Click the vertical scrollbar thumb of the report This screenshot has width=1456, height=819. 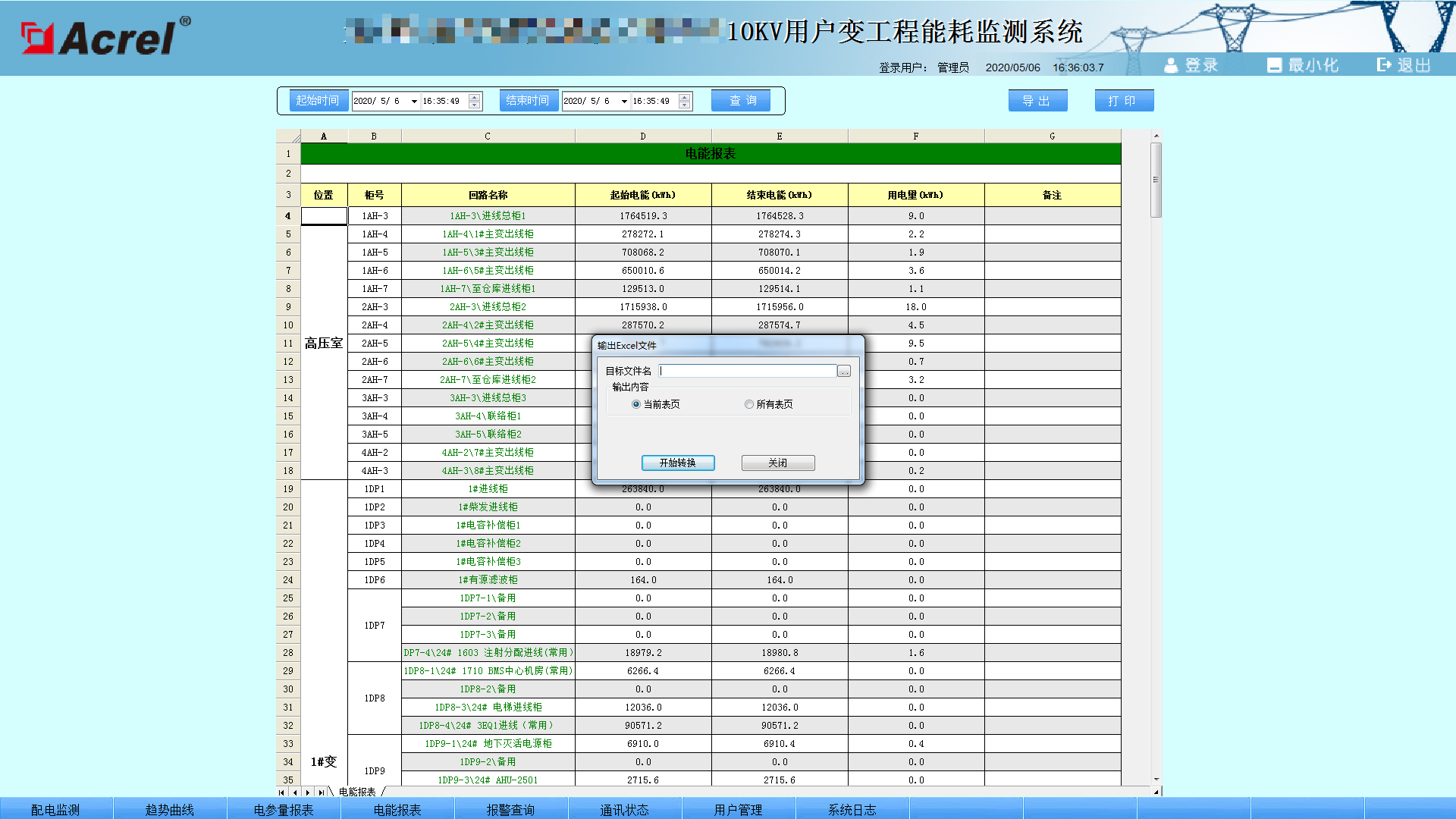click(1156, 180)
